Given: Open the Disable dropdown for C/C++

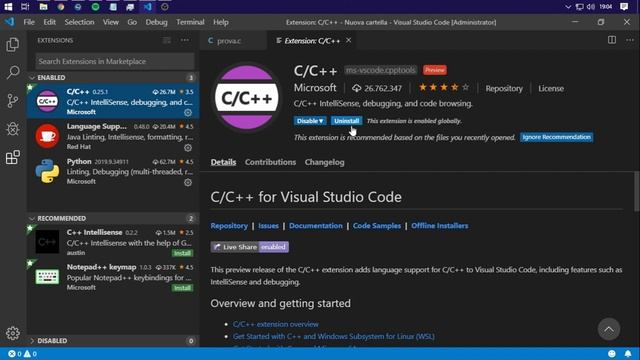Looking at the screenshot, I should (310, 121).
